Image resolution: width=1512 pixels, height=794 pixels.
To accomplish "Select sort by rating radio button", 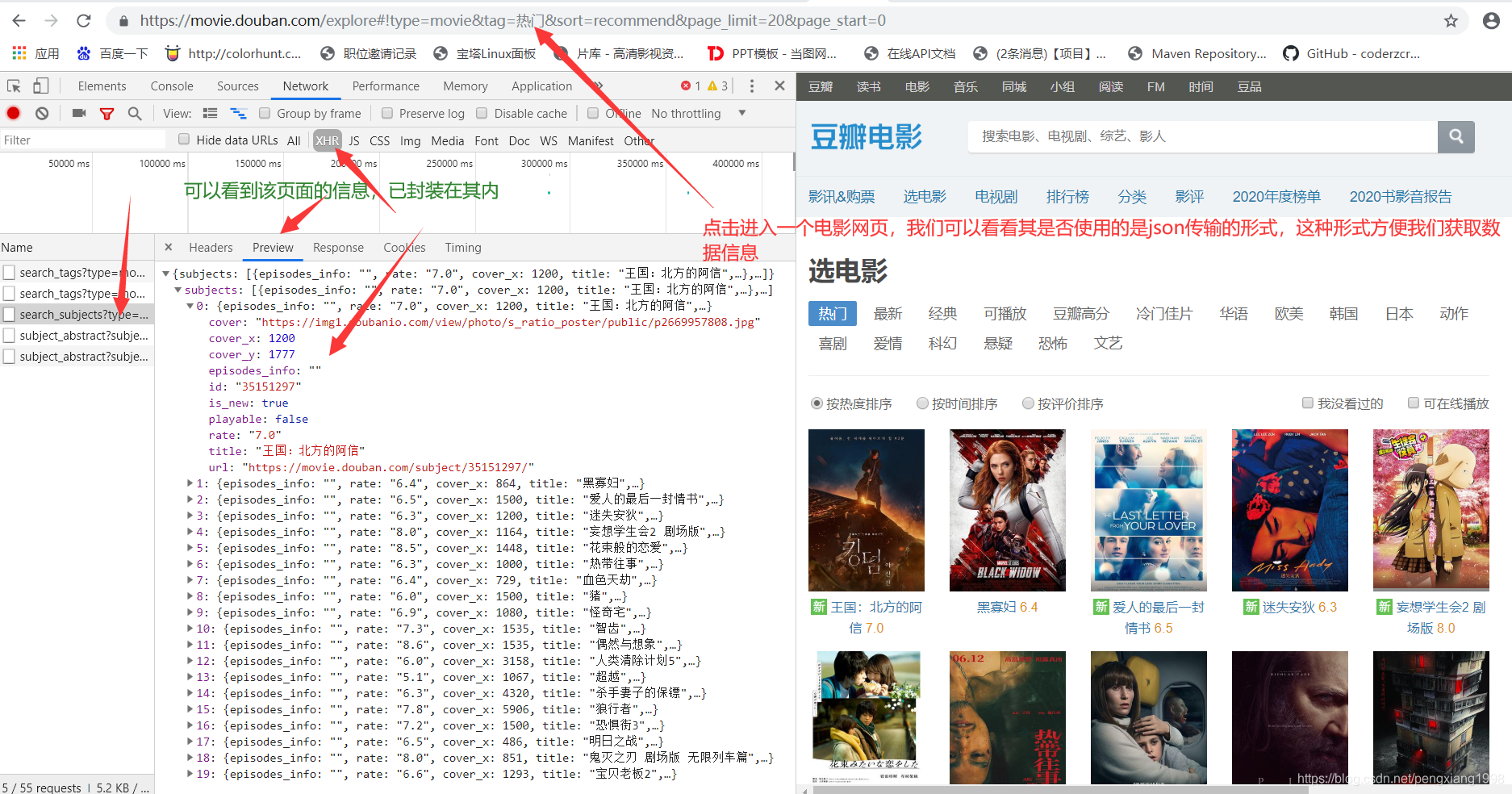I will (x=1028, y=403).
